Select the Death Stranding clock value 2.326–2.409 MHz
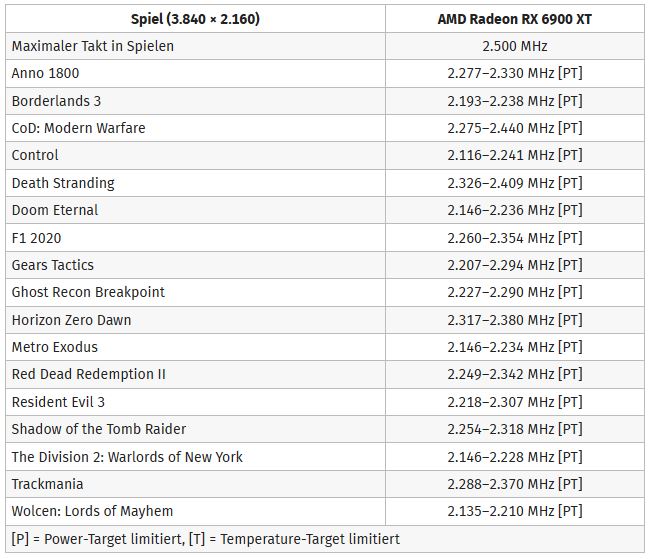Screen dimensions: 651x559 (514, 183)
